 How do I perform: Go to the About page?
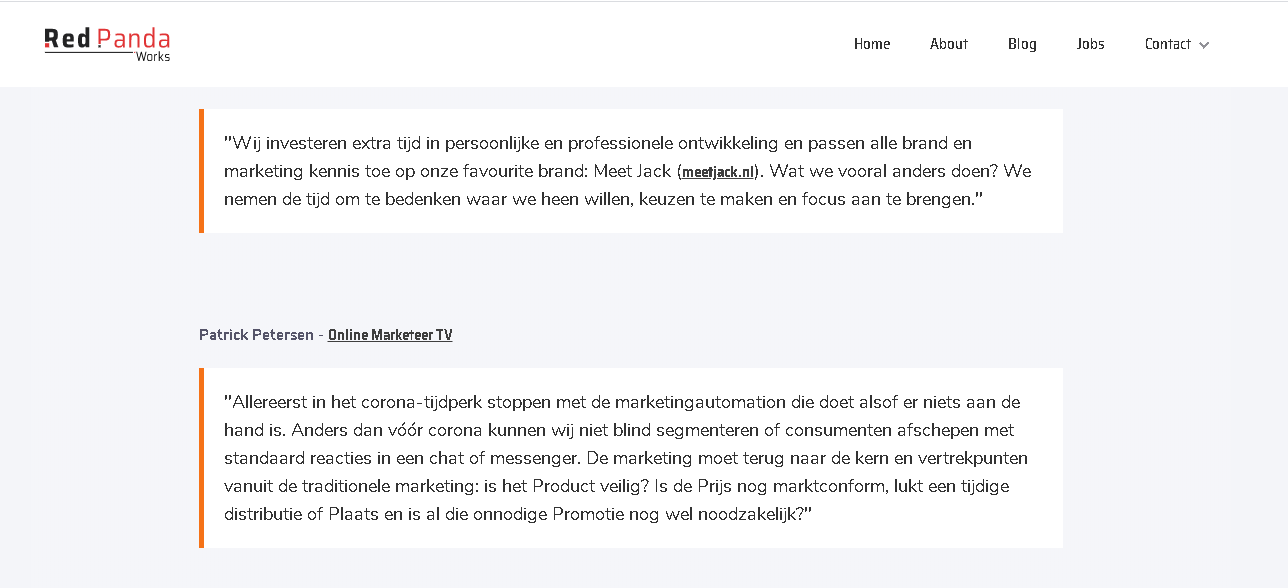pos(948,44)
